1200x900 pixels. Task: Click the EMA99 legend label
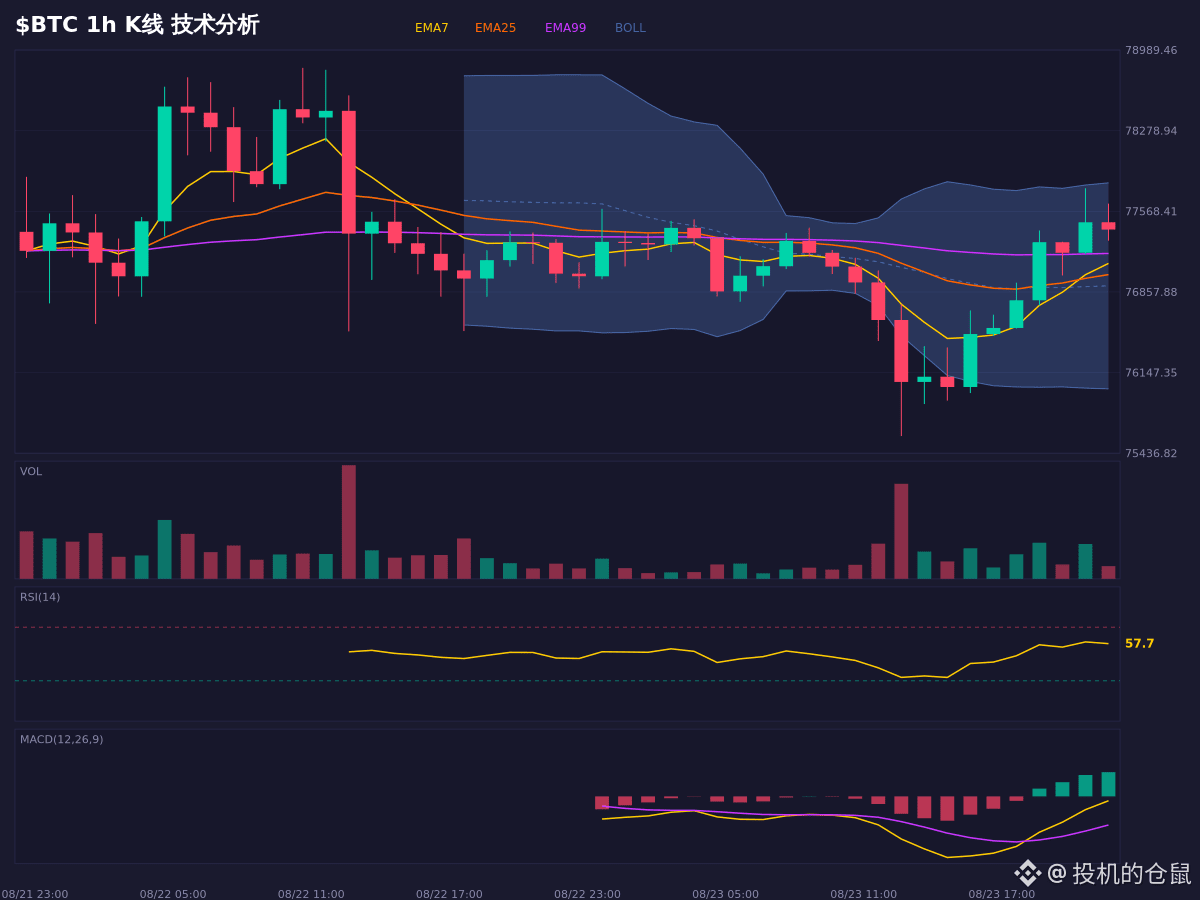566,28
